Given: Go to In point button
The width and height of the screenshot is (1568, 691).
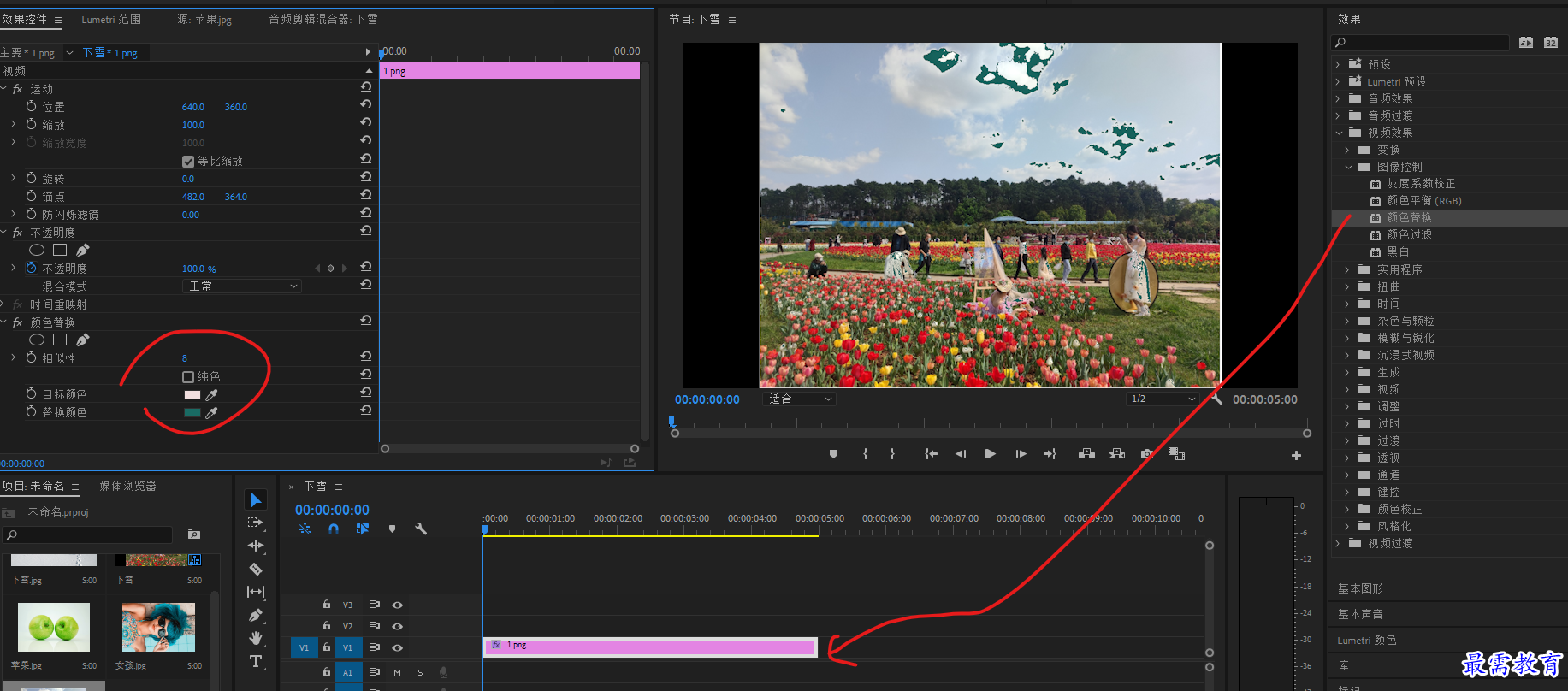Looking at the screenshot, I should 931,454.
